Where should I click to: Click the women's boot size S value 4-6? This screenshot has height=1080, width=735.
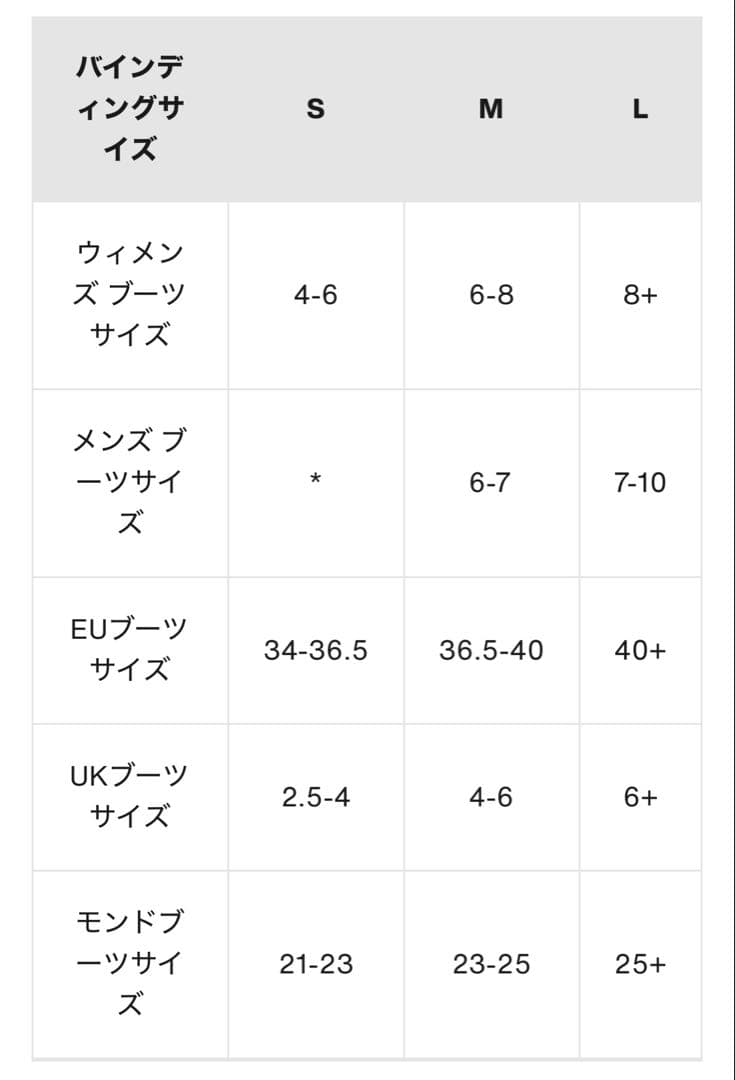tap(315, 295)
